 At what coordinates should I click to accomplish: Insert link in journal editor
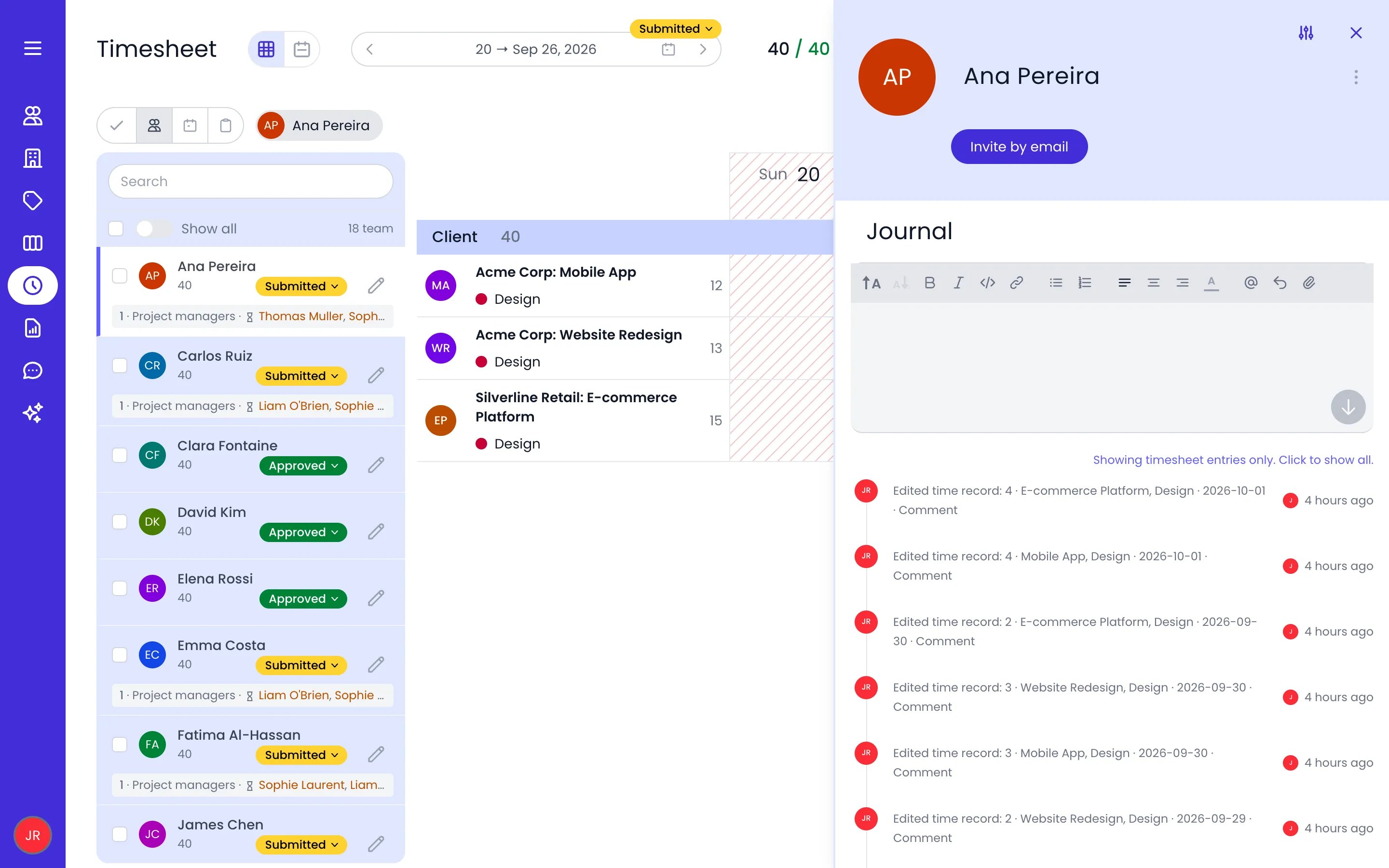point(1017,283)
